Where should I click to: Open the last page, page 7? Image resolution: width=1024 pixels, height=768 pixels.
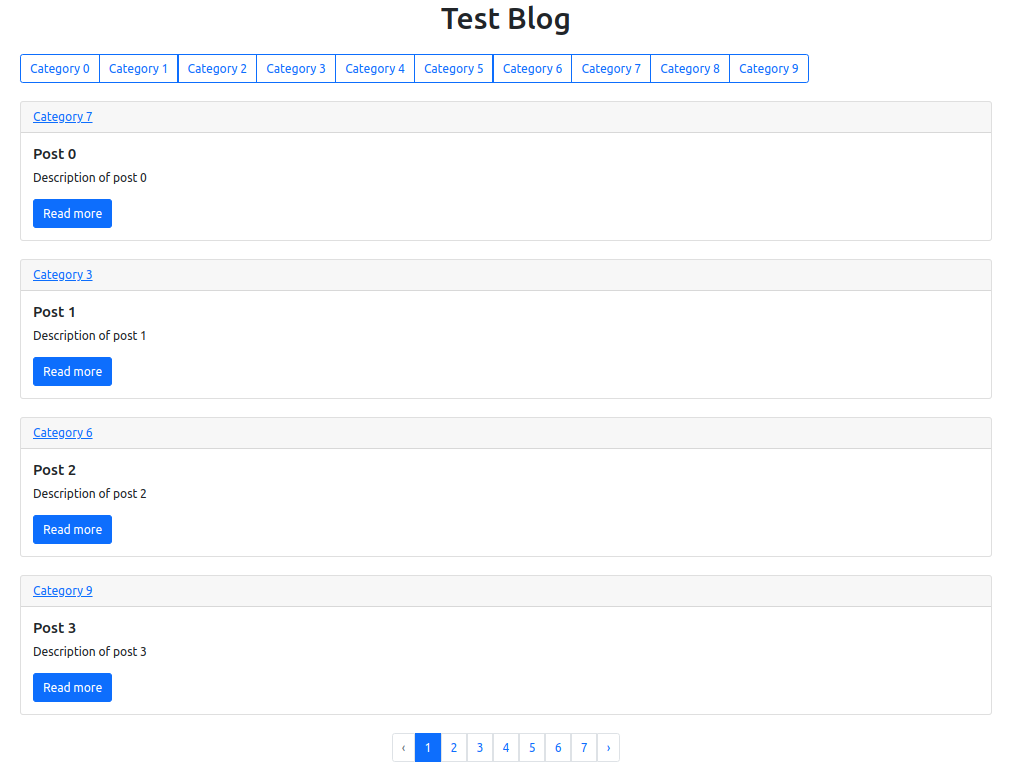coord(584,747)
